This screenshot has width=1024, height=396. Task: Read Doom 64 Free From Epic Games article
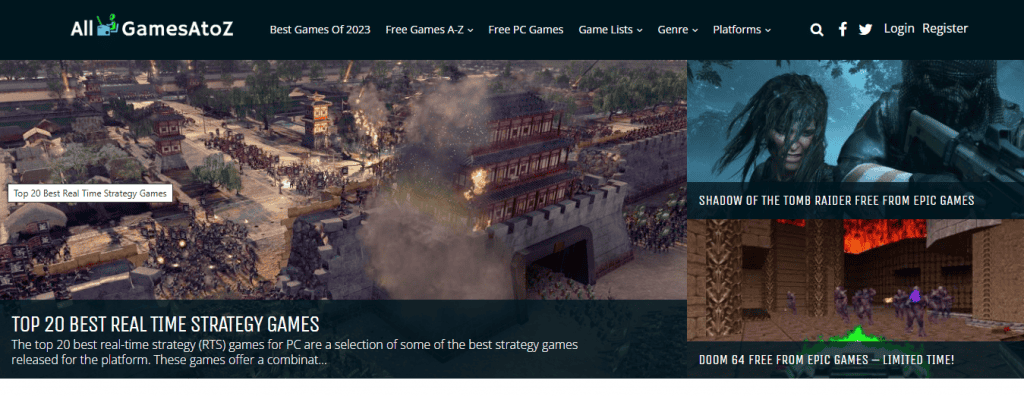[x=827, y=360]
